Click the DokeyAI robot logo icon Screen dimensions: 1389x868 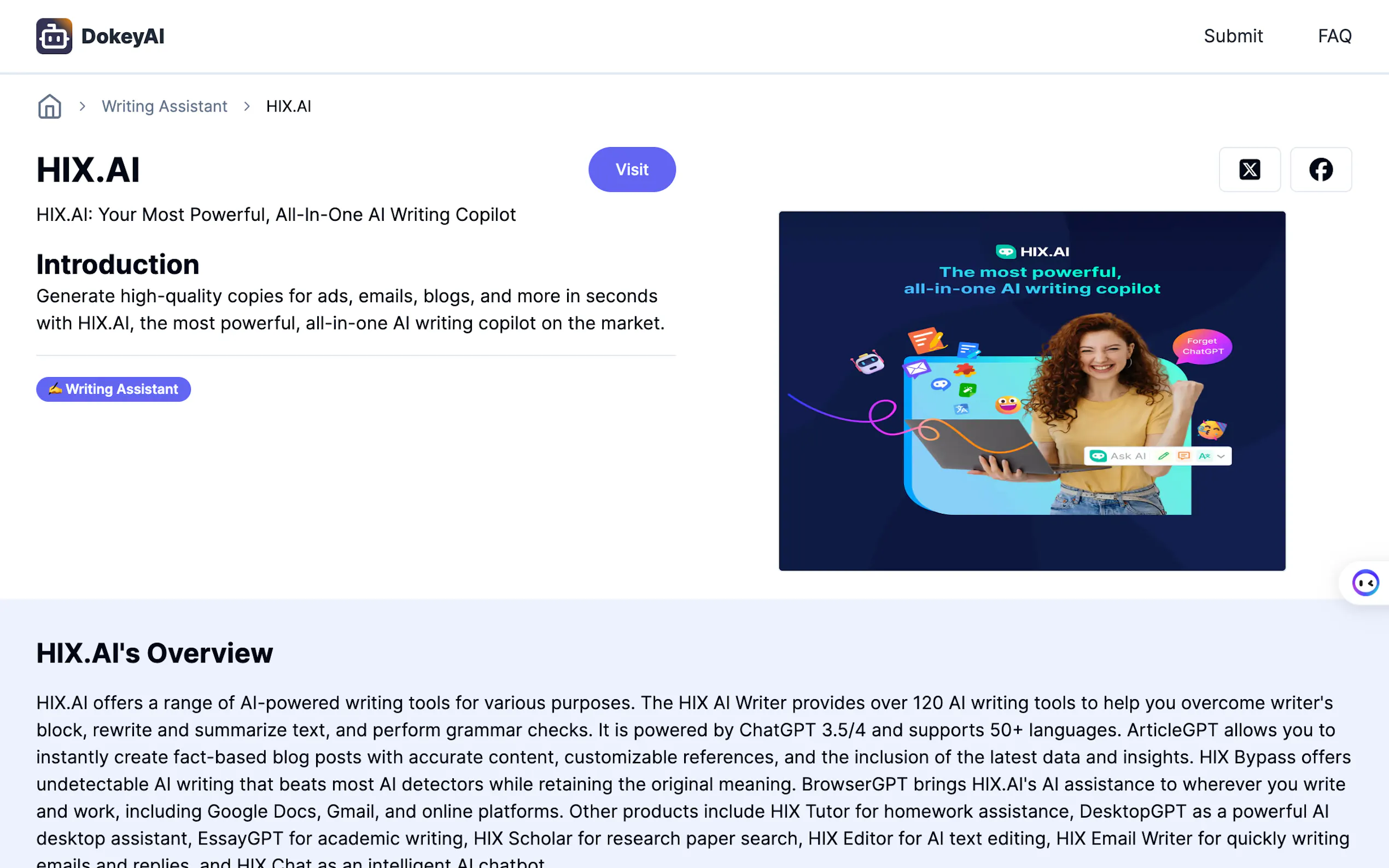tap(54, 36)
